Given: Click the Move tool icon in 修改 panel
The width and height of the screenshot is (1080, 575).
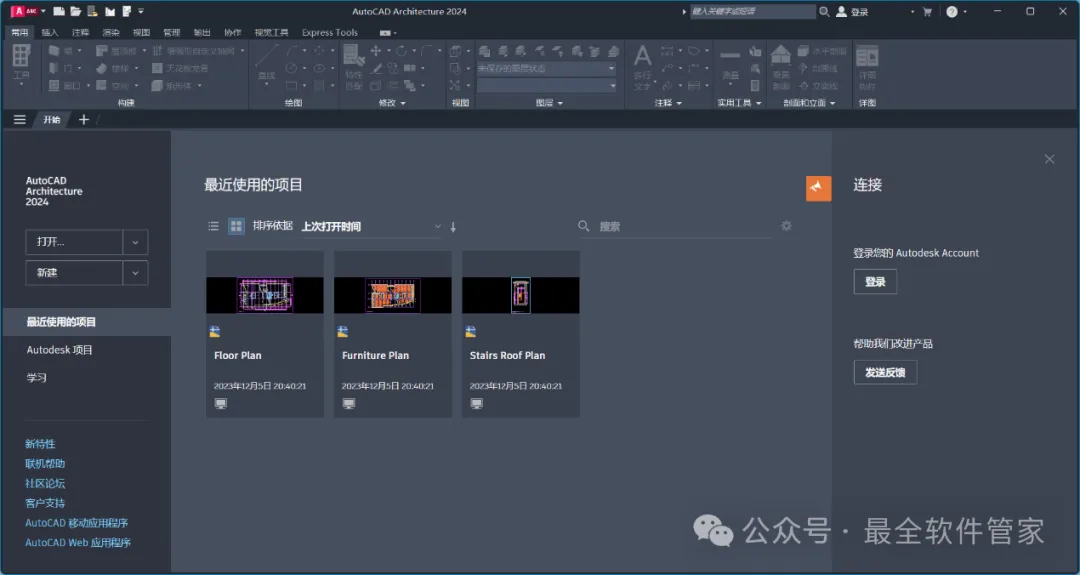Looking at the screenshot, I should coord(375,51).
